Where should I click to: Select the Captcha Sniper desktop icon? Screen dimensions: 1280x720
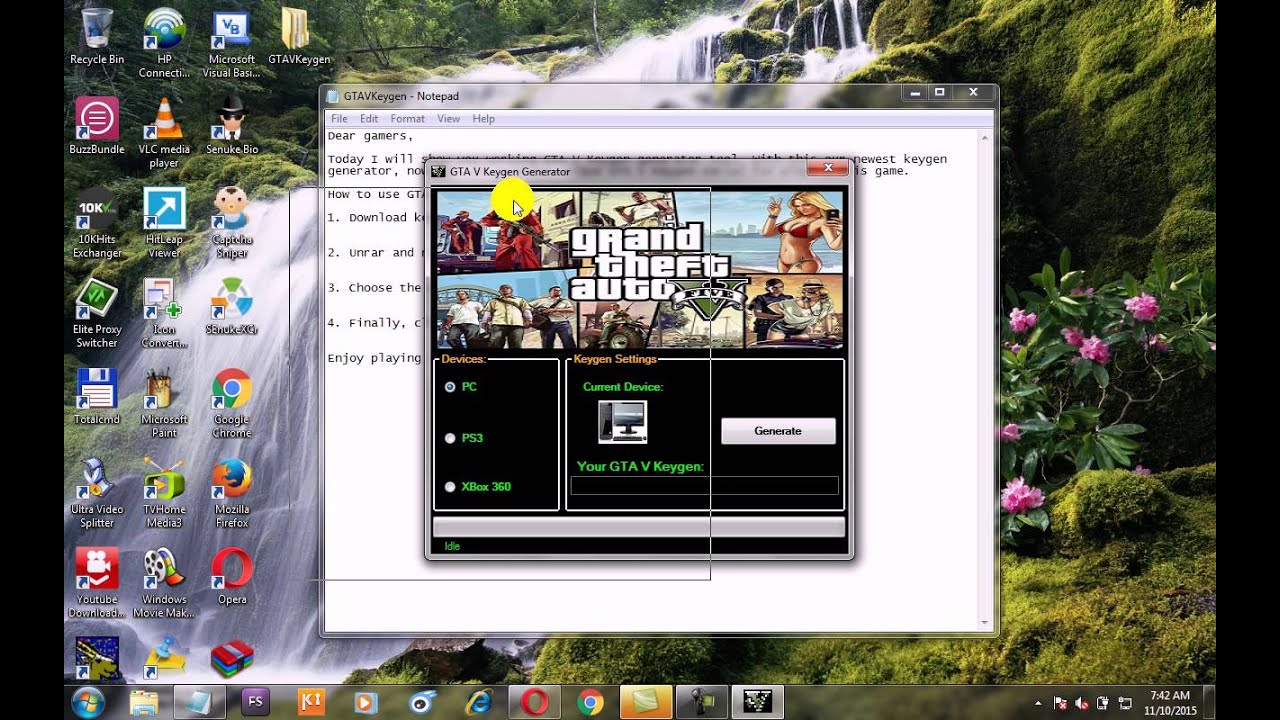[x=232, y=223]
